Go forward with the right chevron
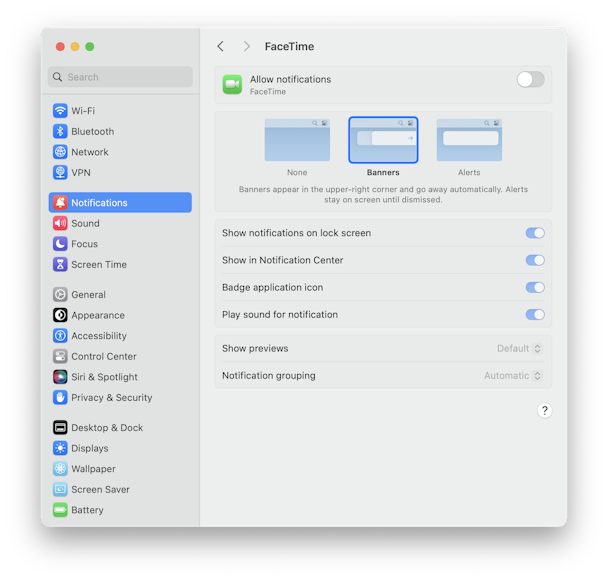The width and height of the screenshot is (608, 581). pos(247,47)
